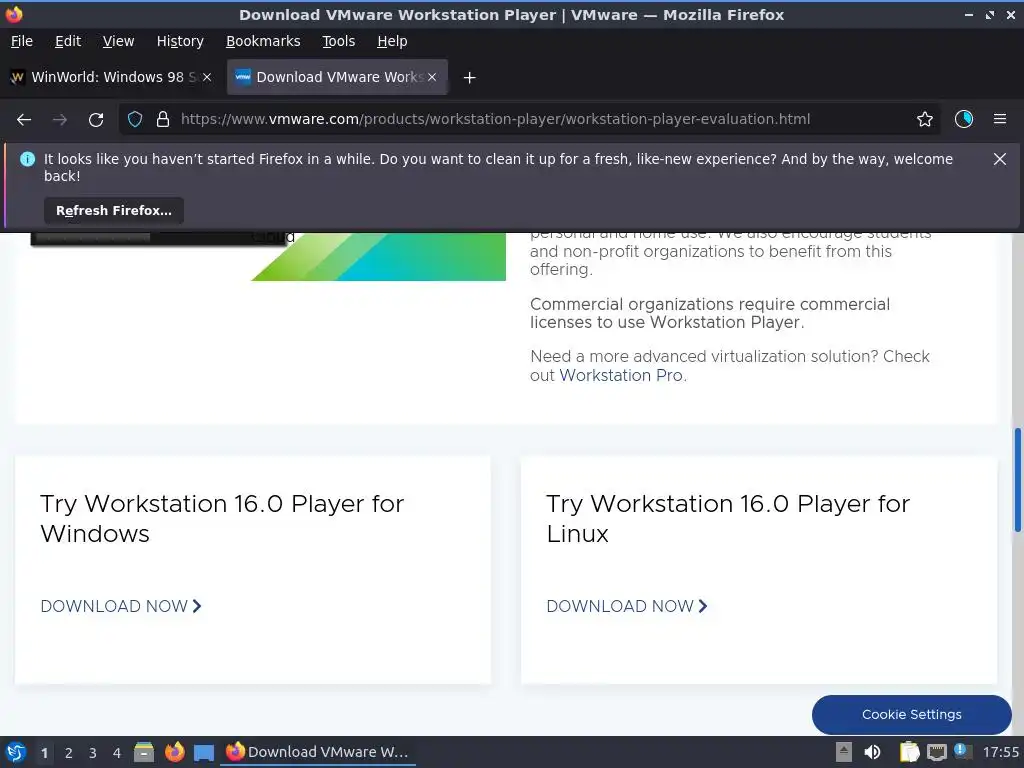Click the Refresh Firefox button
The height and width of the screenshot is (768, 1024).
tap(114, 211)
